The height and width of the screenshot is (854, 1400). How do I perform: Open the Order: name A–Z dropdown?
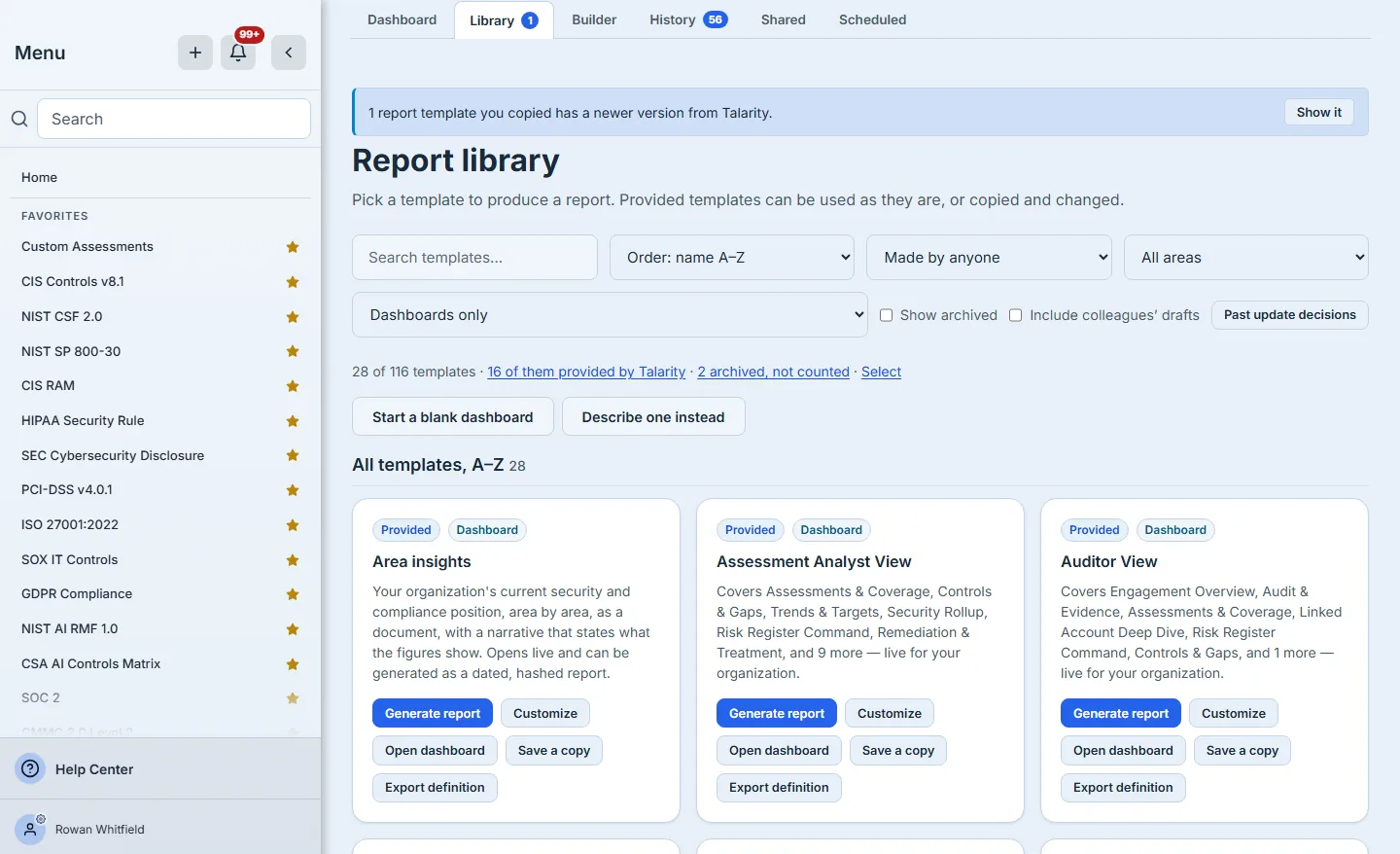(732, 258)
